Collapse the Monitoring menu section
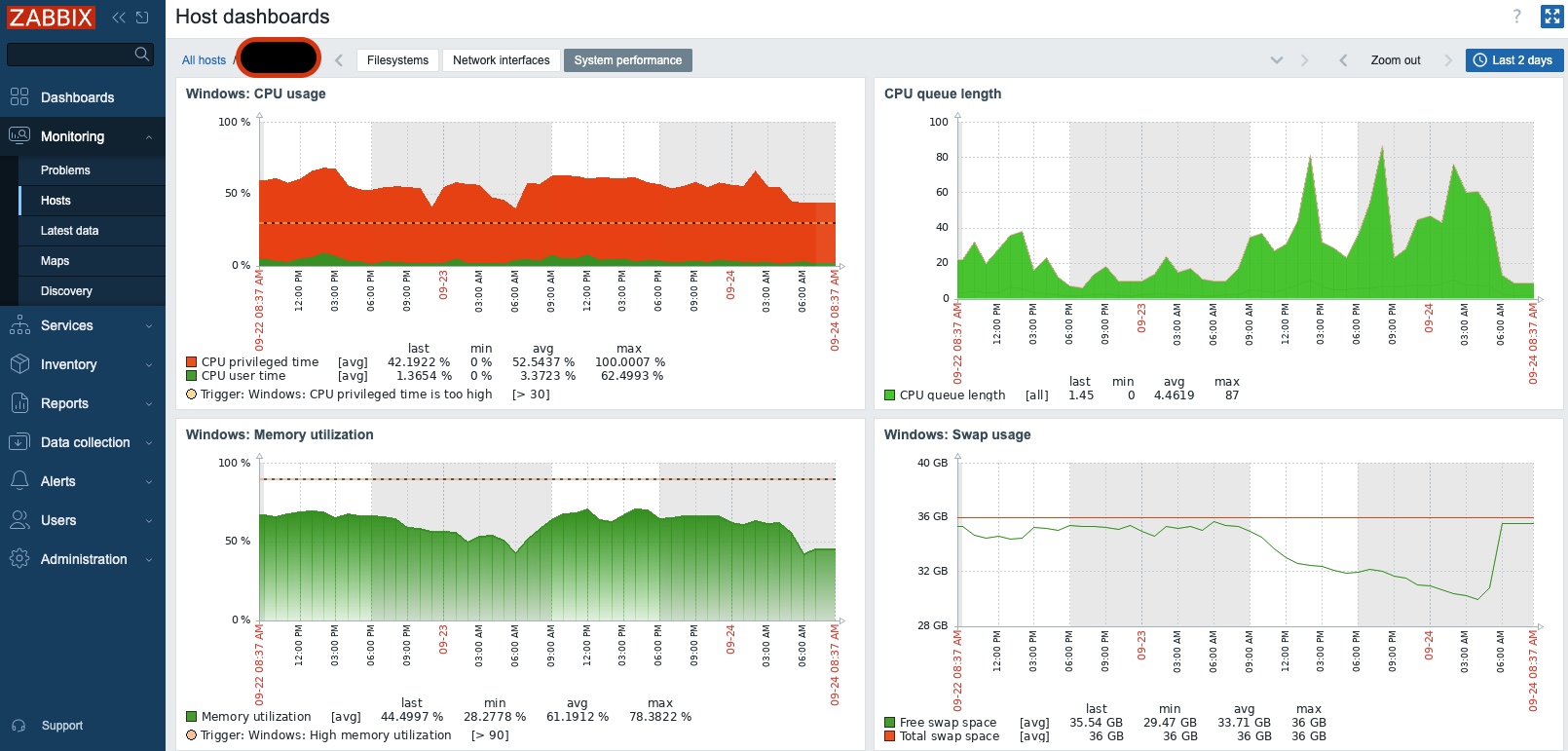 coord(148,137)
